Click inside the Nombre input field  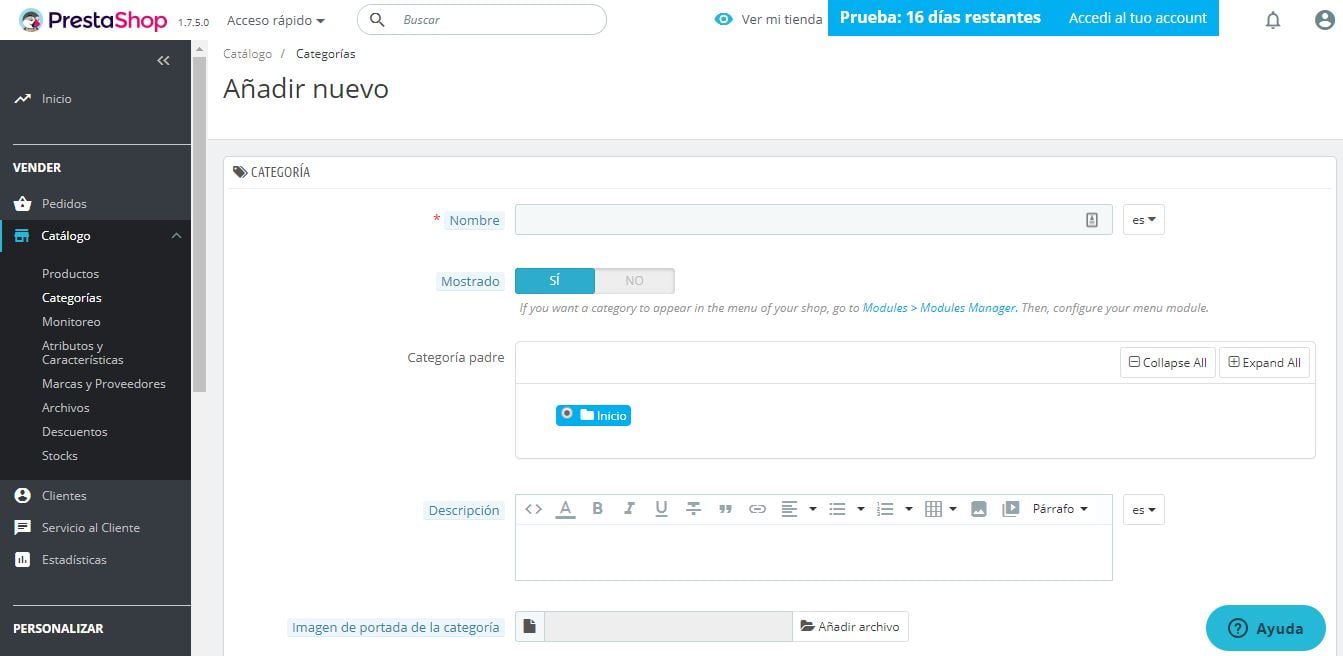click(x=800, y=219)
